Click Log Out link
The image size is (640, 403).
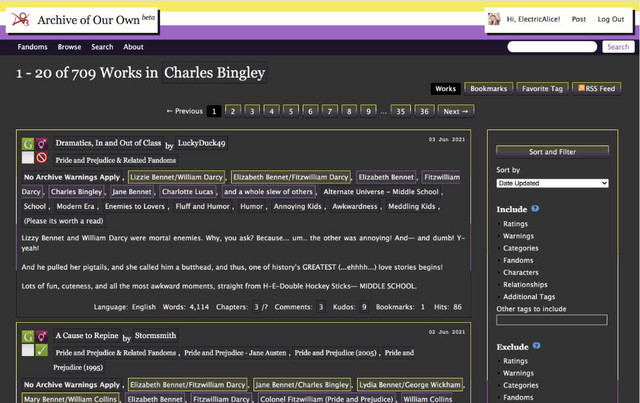click(x=611, y=19)
